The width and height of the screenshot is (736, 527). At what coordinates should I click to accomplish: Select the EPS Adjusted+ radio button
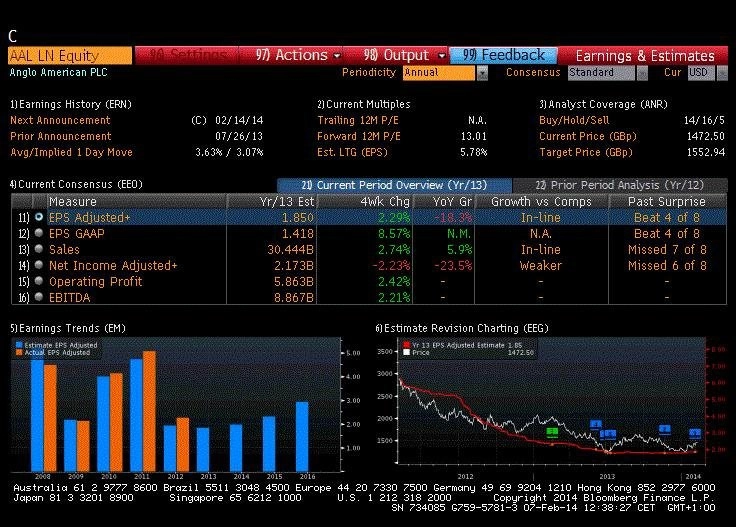[x=39, y=217]
